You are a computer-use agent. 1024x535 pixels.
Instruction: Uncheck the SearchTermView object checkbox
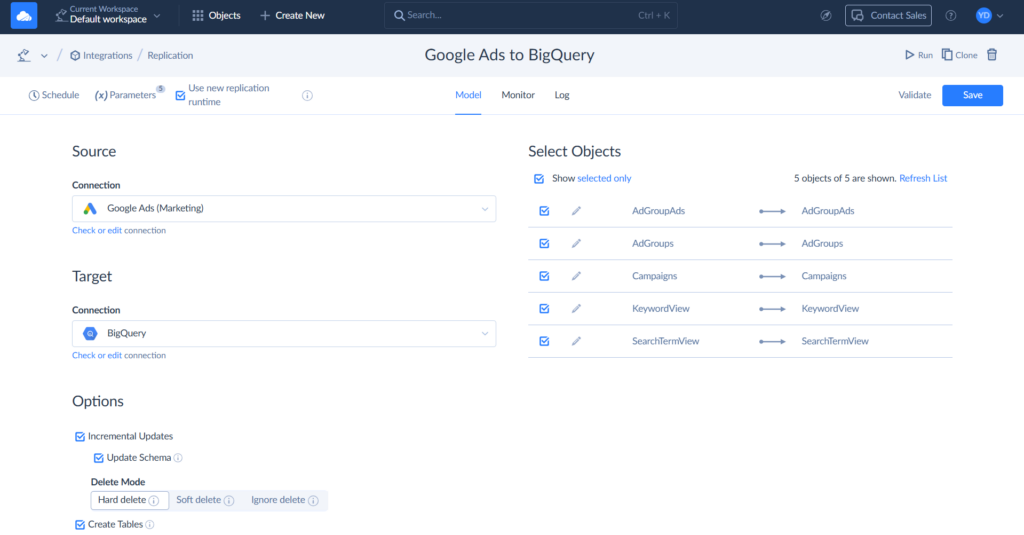point(544,342)
